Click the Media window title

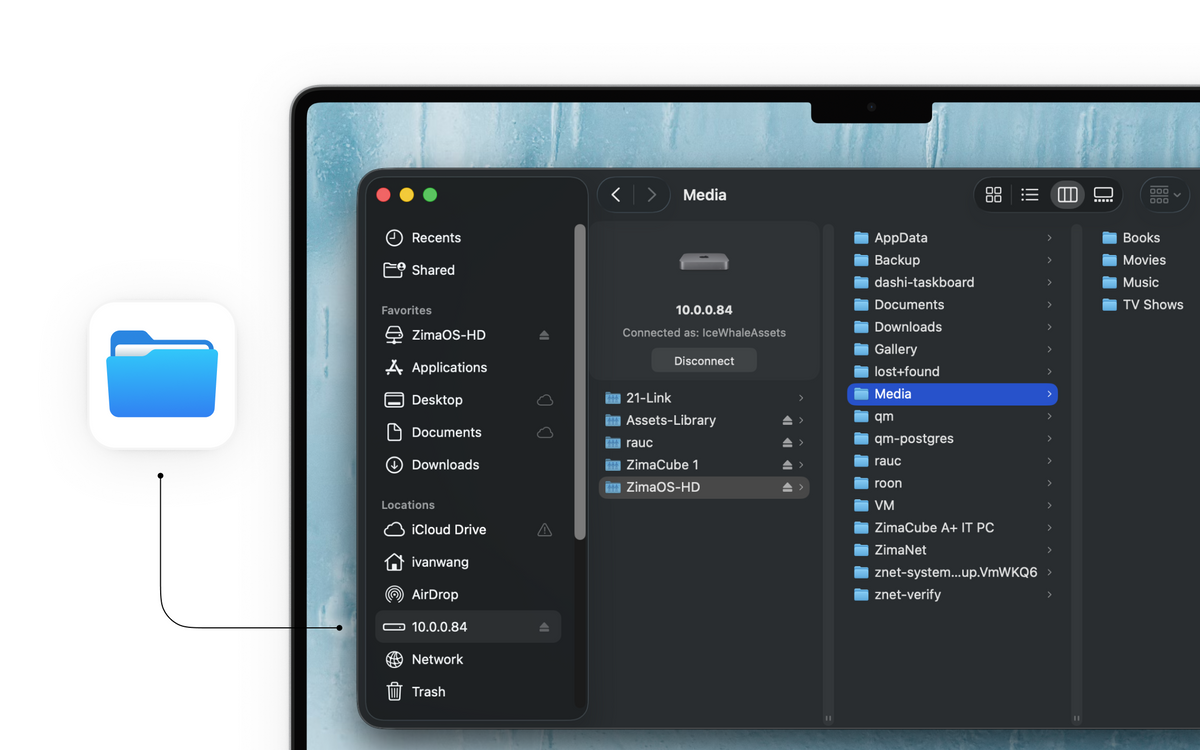pyautogui.click(x=705, y=195)
